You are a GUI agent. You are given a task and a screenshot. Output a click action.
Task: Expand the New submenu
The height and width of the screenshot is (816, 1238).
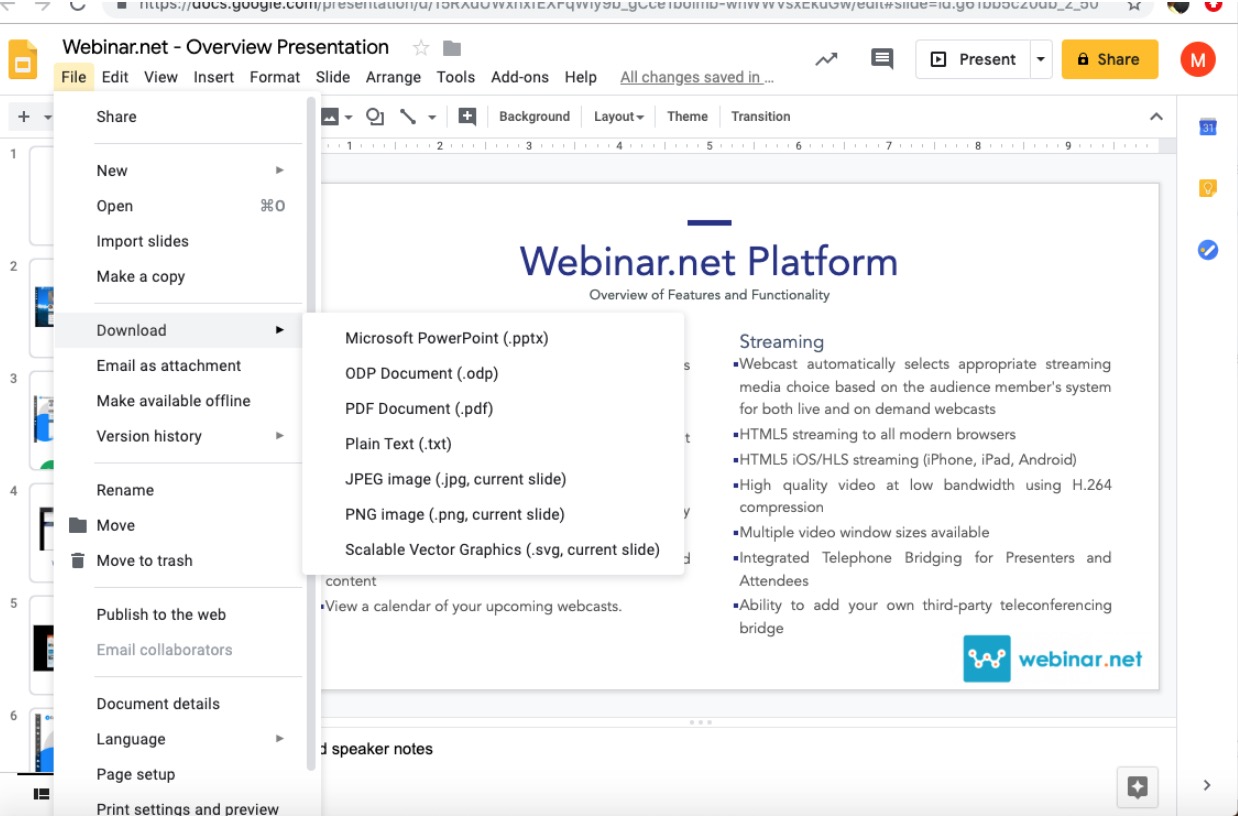click(190, 171)
